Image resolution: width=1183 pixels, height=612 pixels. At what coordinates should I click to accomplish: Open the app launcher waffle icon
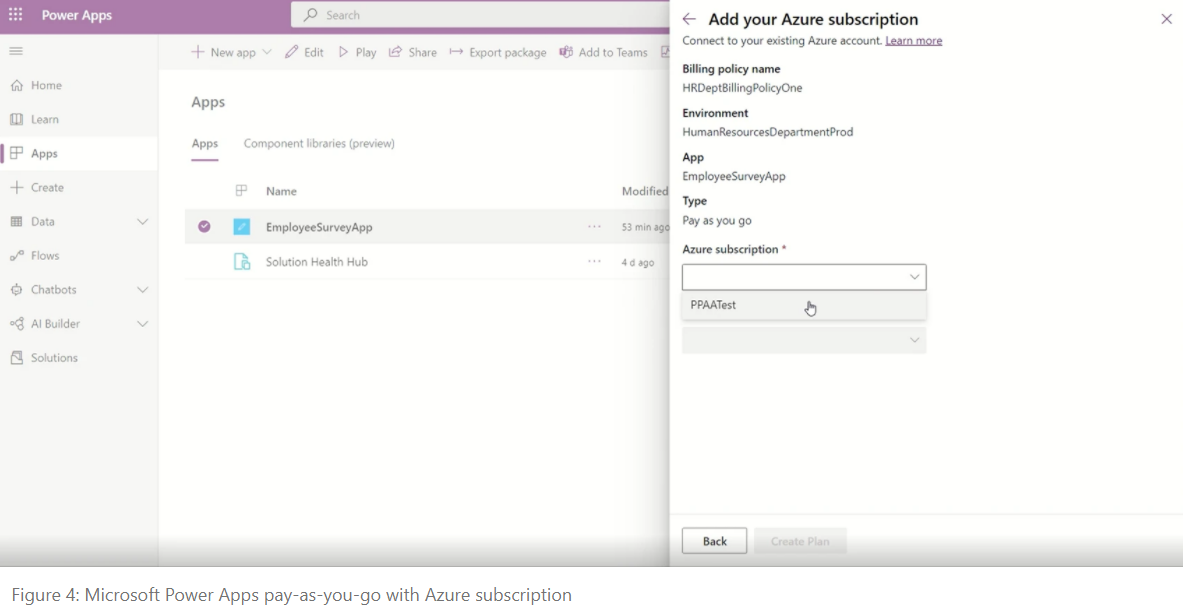15,15
